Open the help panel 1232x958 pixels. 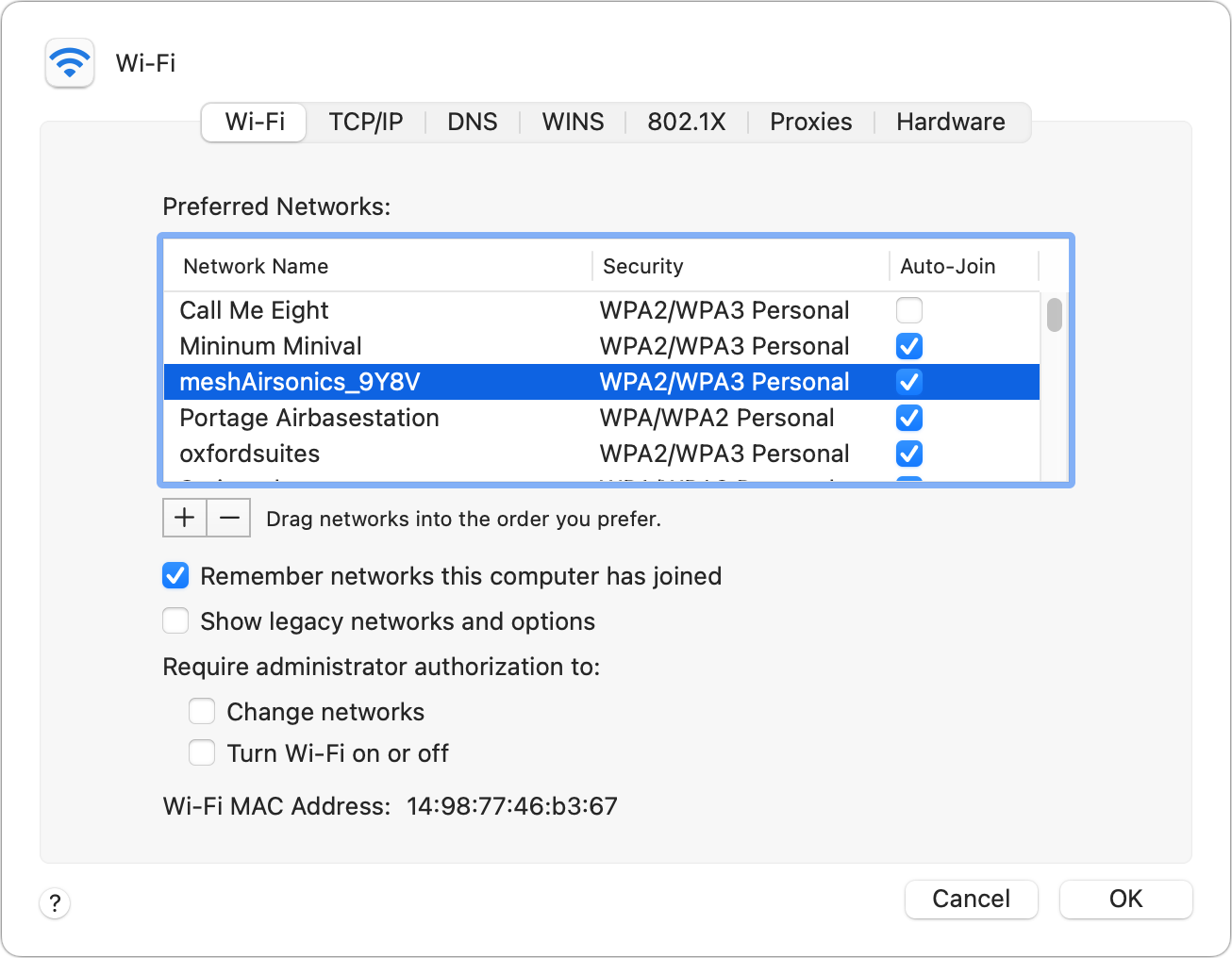pos(55,903)
